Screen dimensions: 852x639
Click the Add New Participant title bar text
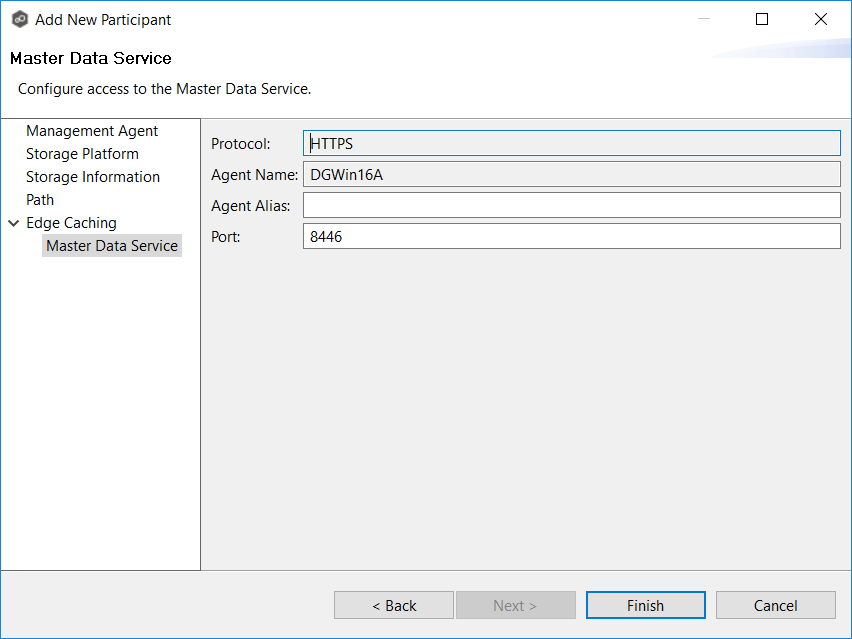click(103, 20)
